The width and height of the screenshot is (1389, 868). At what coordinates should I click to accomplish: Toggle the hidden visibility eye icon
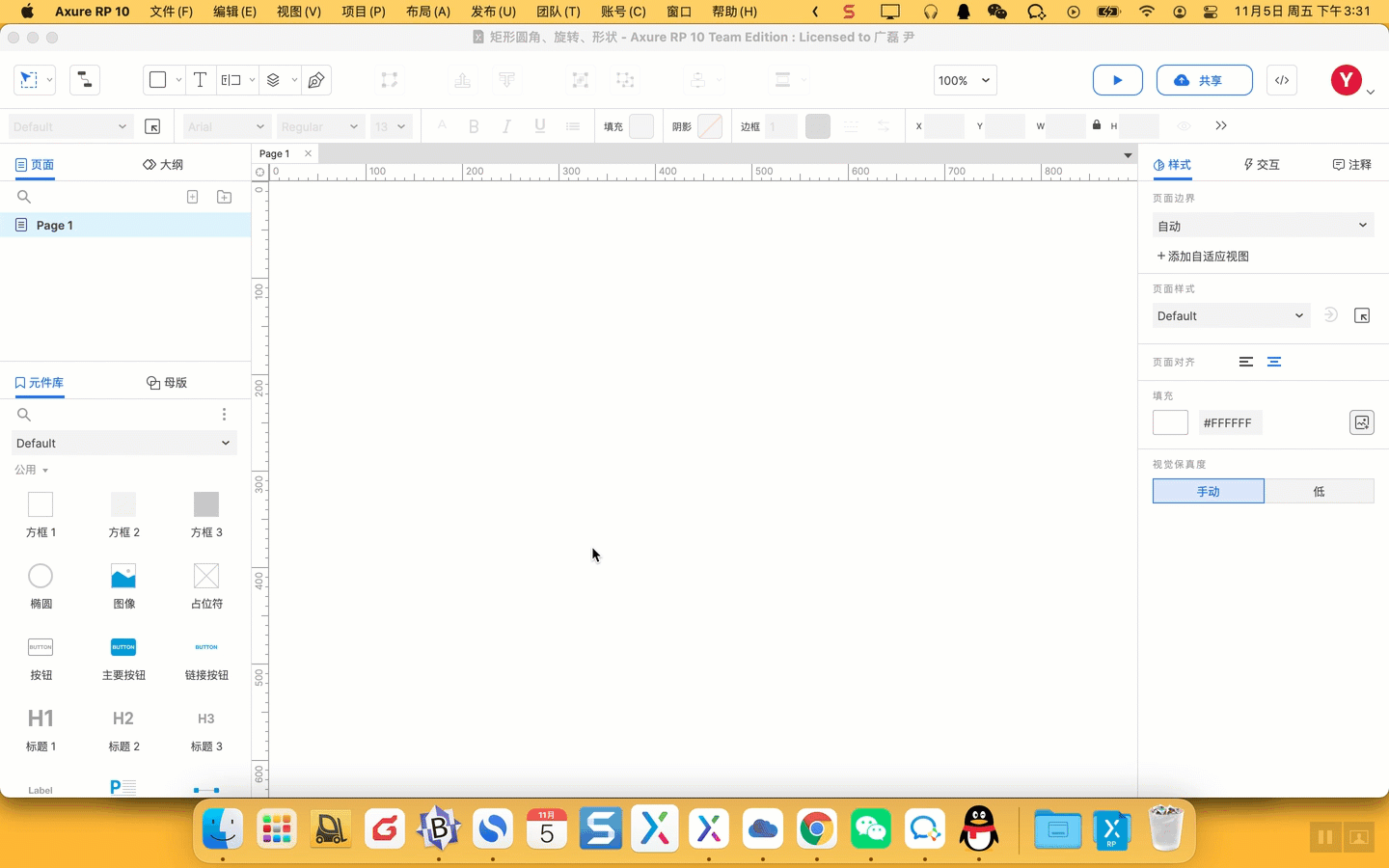[x=1184, y=126]
